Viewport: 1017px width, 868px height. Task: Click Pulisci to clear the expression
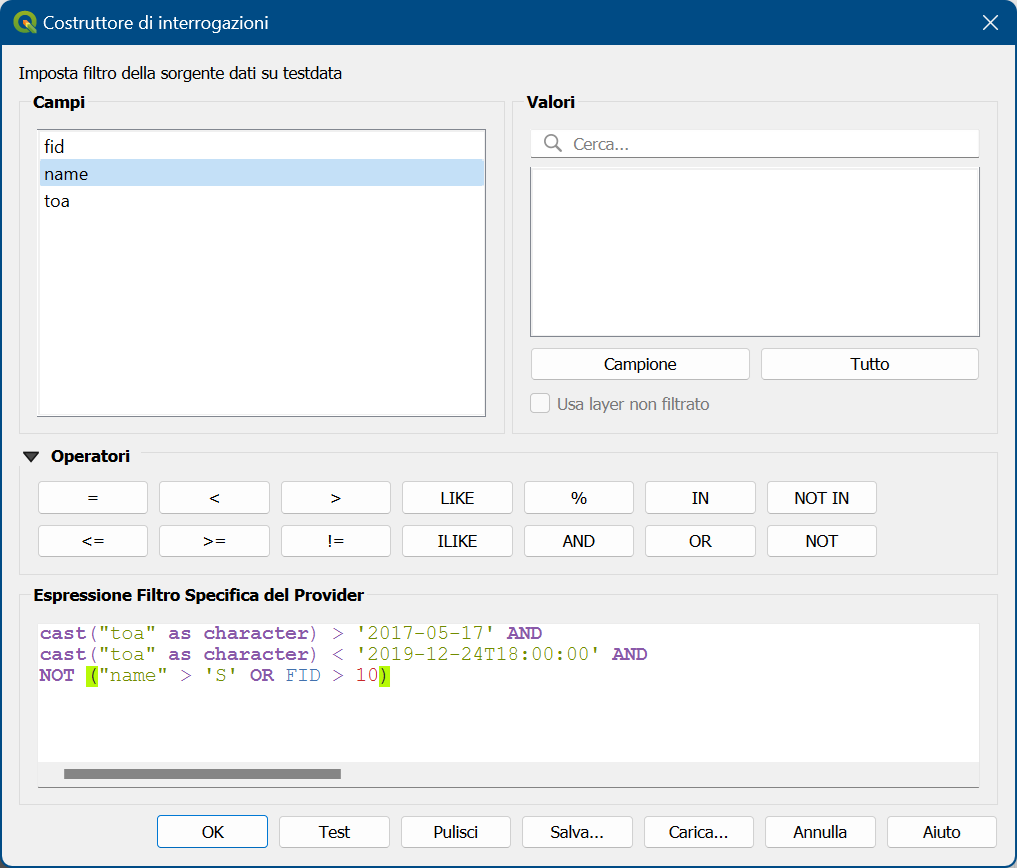(455, 832)
